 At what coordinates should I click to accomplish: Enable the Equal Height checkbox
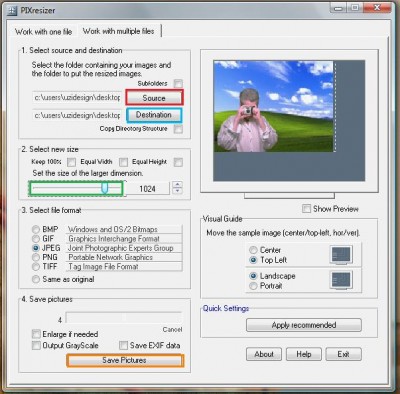178,162
